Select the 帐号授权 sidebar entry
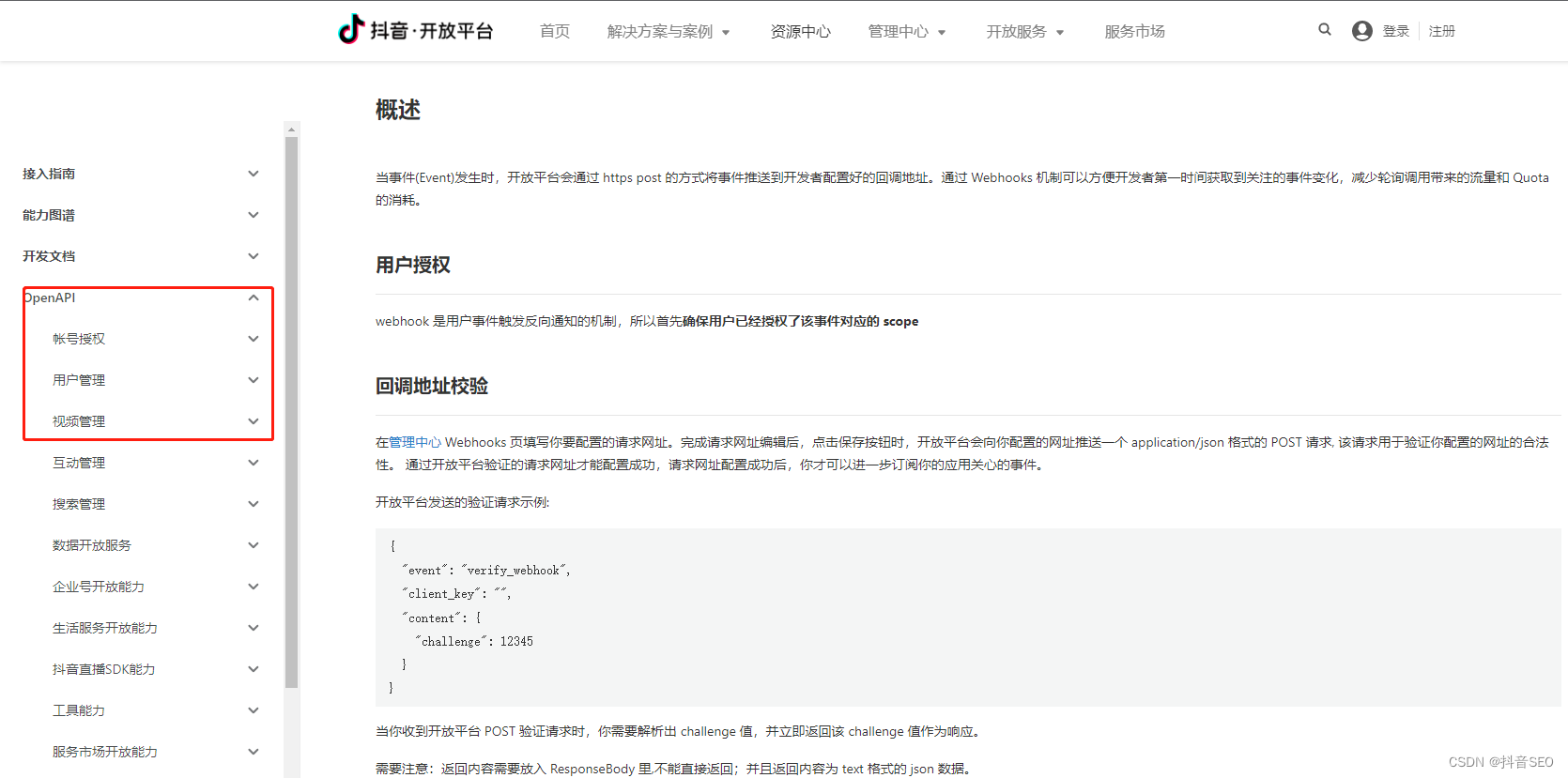1568x778 pixels. click(x=79, y=339)
